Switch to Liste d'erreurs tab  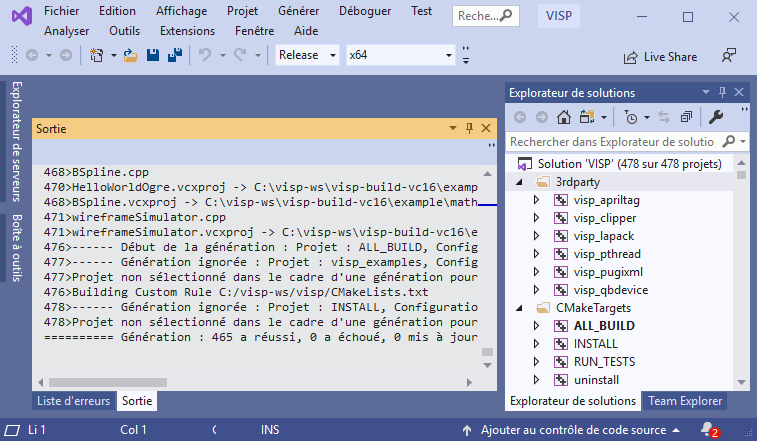(74, 401)
